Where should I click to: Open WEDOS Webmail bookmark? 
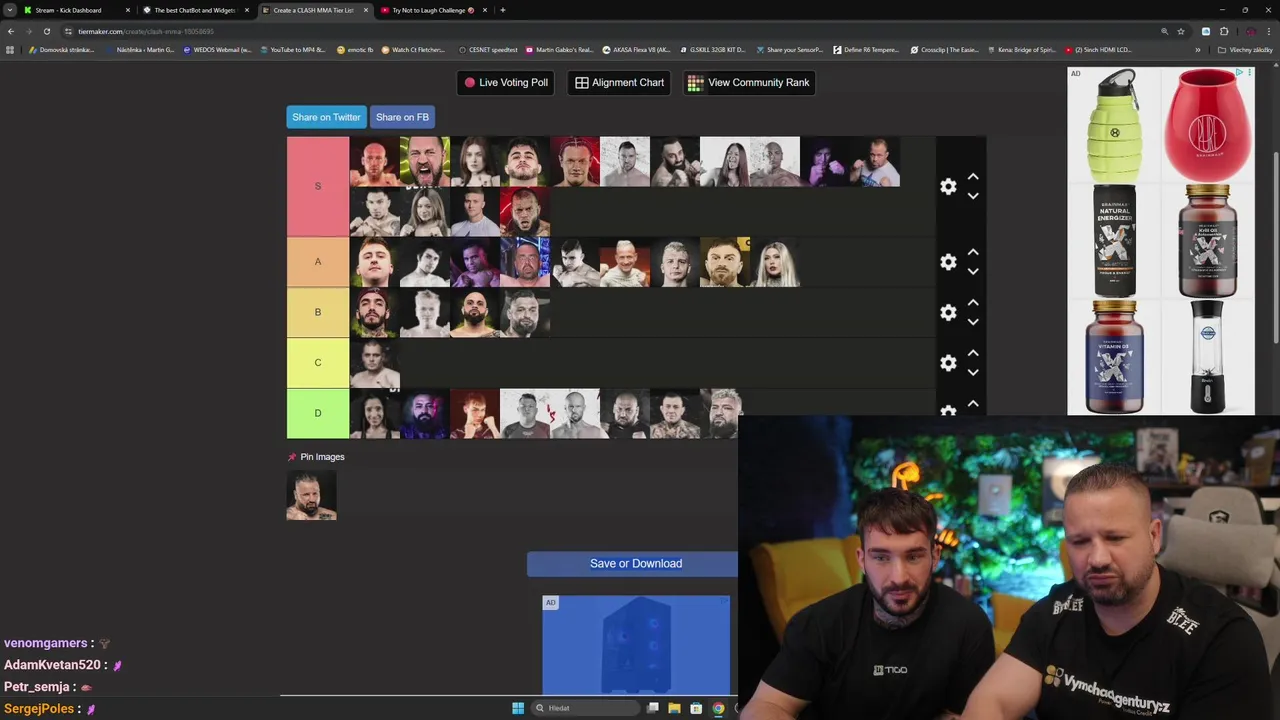tap(217, 49)
